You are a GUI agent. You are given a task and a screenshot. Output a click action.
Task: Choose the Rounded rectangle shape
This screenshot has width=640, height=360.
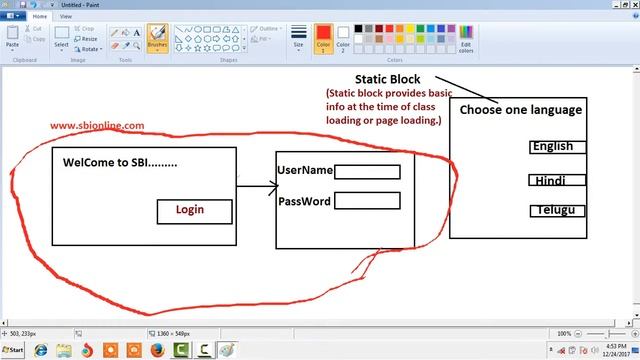point(217,30)
